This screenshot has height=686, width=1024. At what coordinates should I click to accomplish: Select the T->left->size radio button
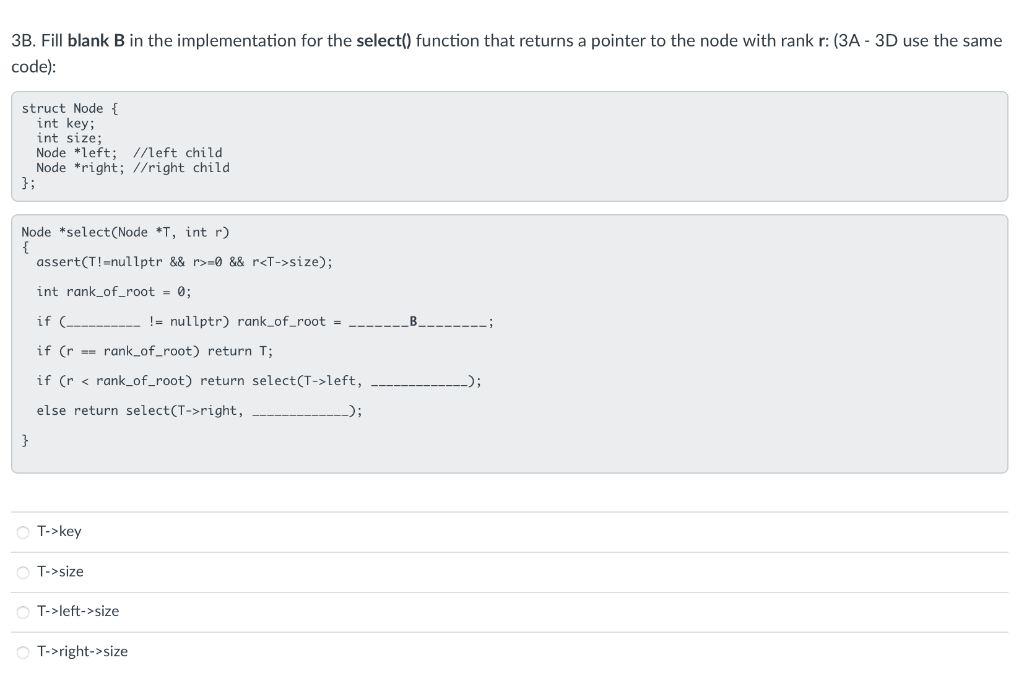[x=22, y=611]
